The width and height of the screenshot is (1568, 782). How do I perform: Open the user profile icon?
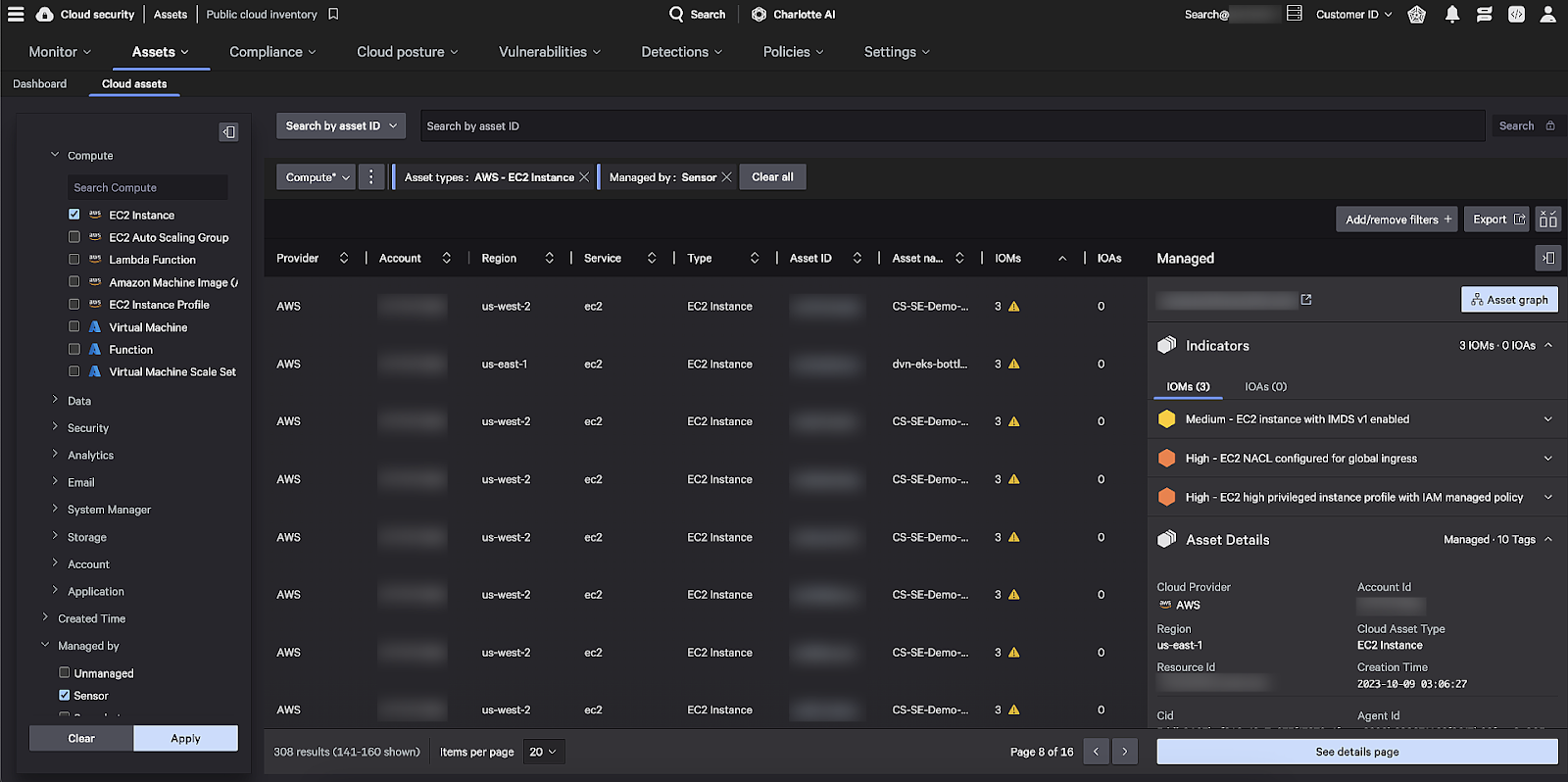tap(1548, 14)
